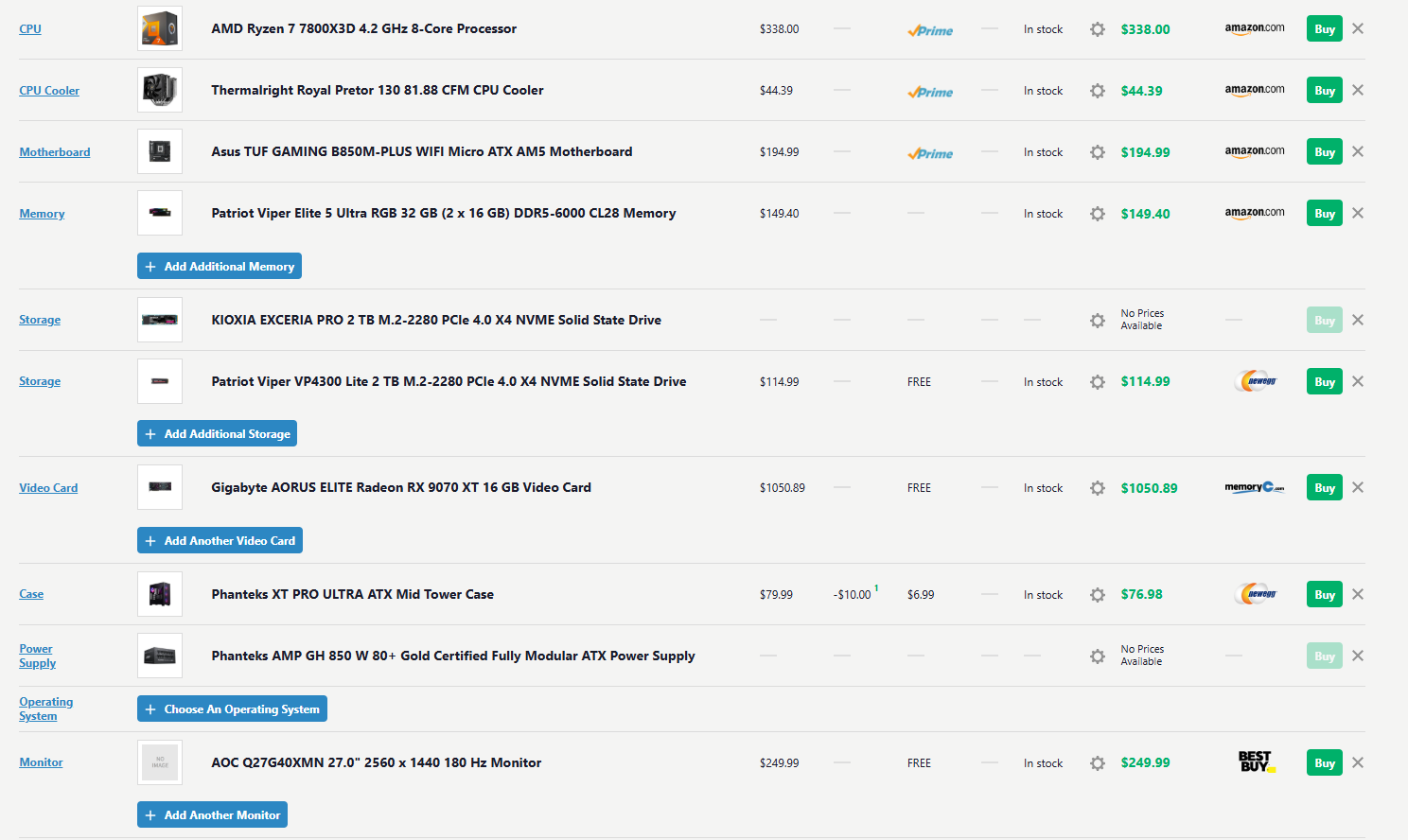The image size is (1408, 840).
Task: Remove the Thermalright Royal Pretor cooler
Action: coord(1358,90)
